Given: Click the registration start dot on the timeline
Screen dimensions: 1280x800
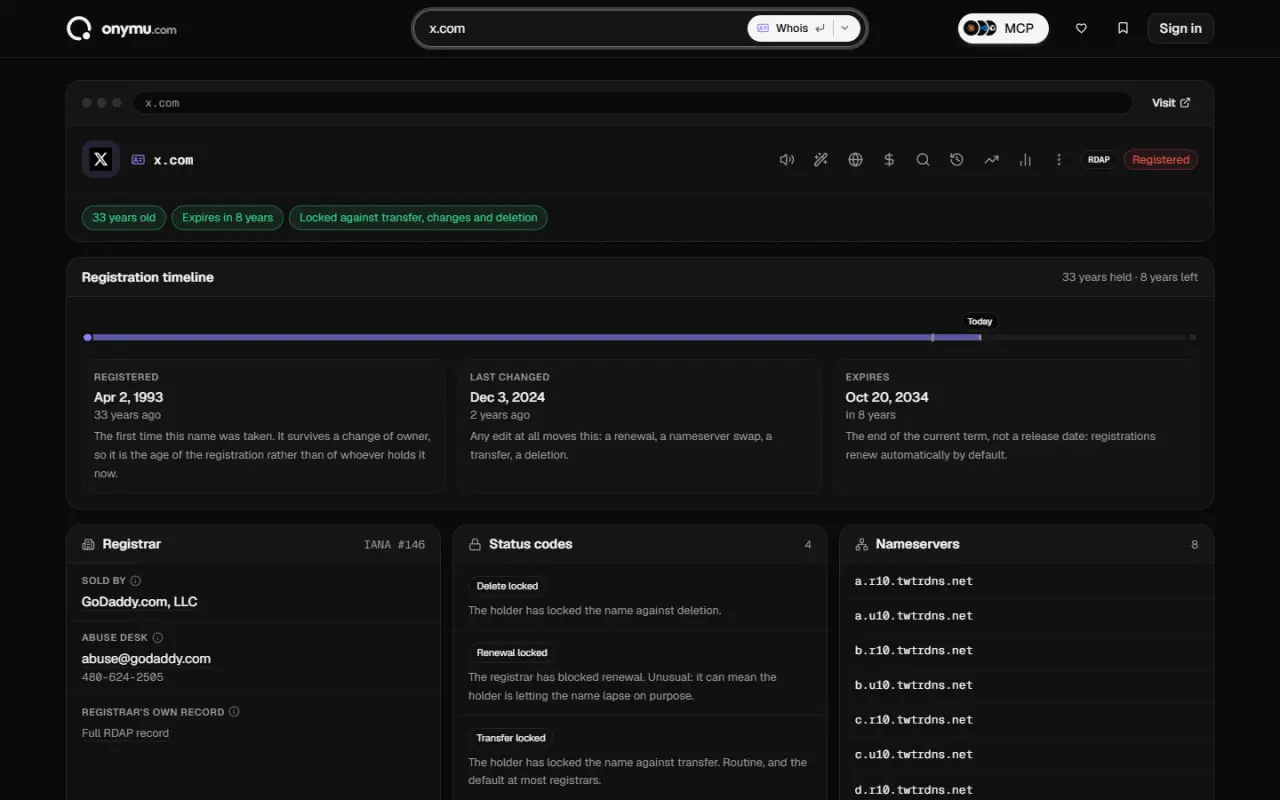Looking at the screenshot, I should click(88, 338).
